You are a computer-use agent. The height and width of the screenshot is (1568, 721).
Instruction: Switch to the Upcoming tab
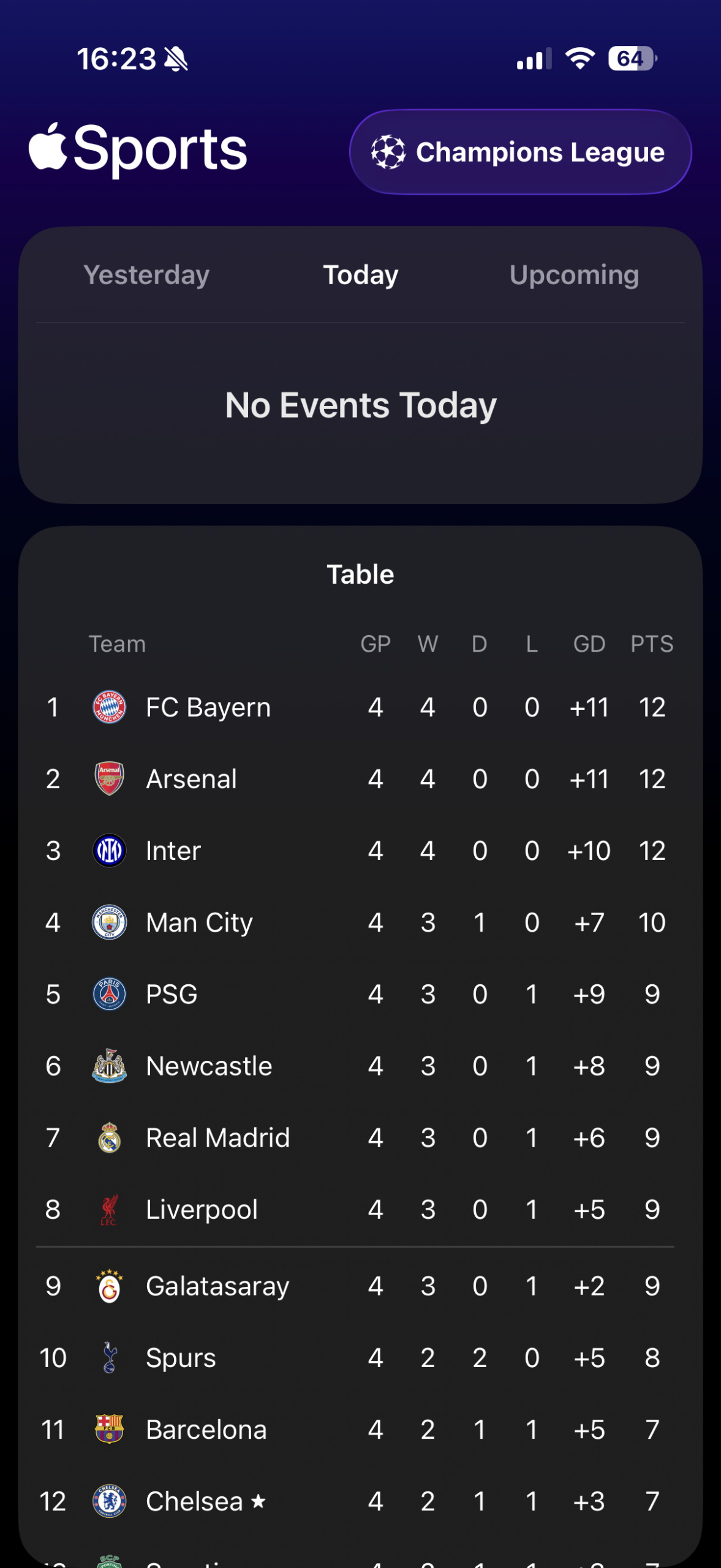[x=574, y=275]
